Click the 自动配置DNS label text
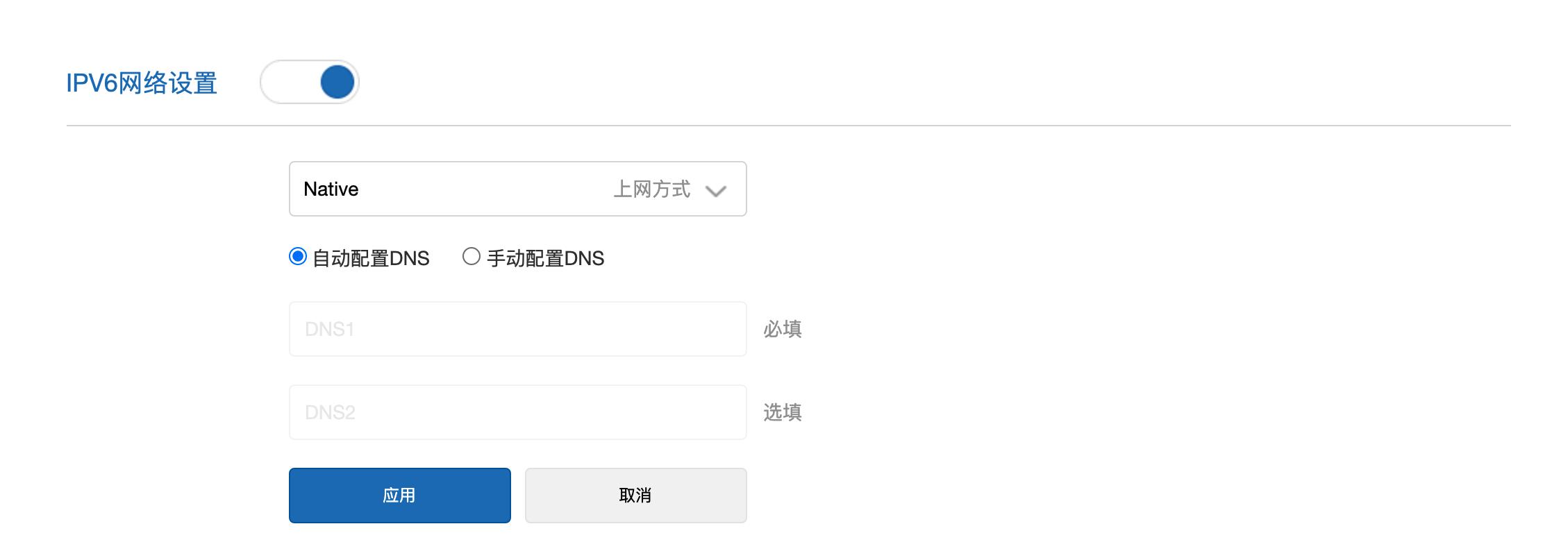 pyautogui.click(x=372, y=257)
